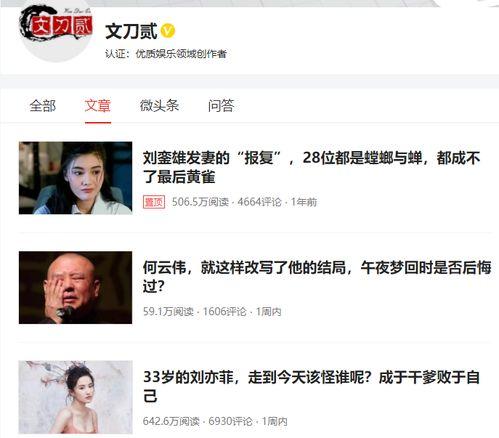The image size is (499, 438).
Task: Click the 刘亦菲 article thumbnail image
Action: [x=76, y=397]
